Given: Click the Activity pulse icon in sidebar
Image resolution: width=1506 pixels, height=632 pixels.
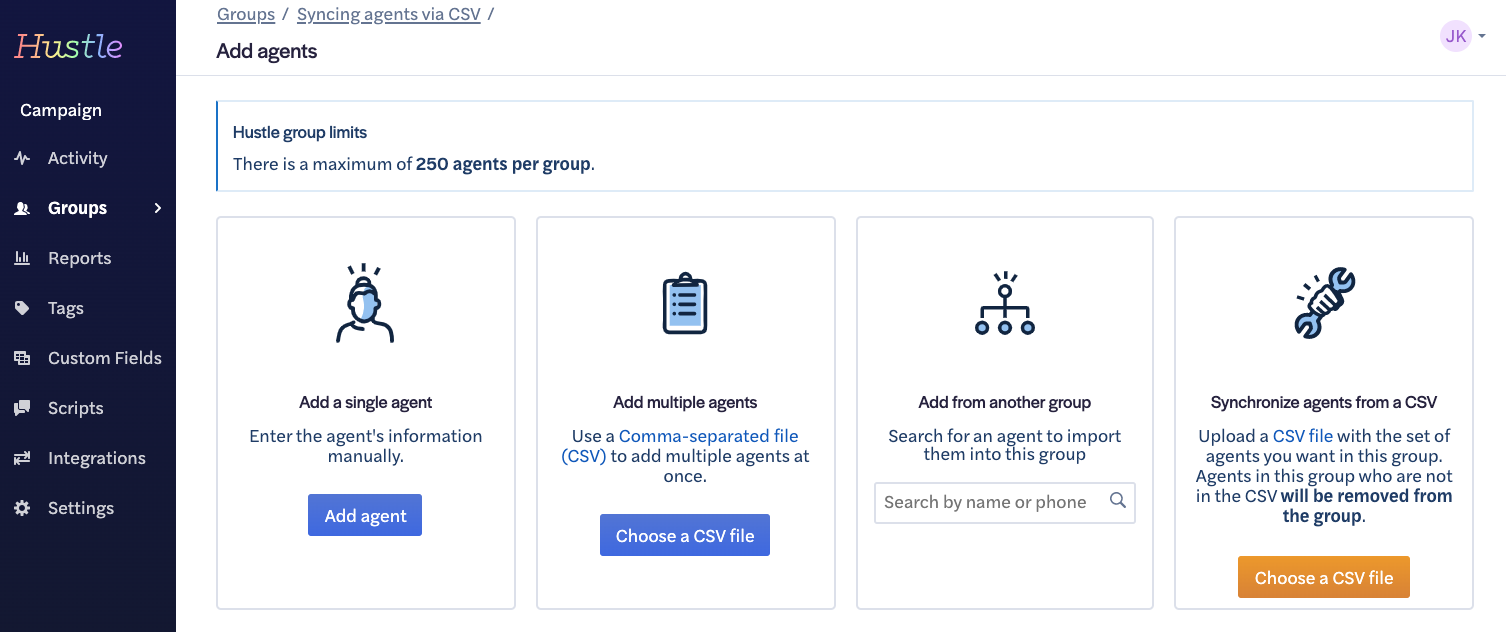Looking at the screenshot, I should pyautogui.click(x=22, y=158).
